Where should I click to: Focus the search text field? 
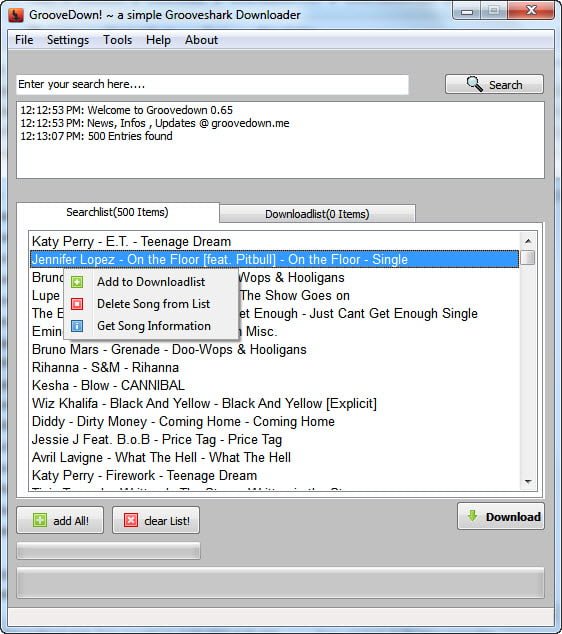click(x=212, y=84)
